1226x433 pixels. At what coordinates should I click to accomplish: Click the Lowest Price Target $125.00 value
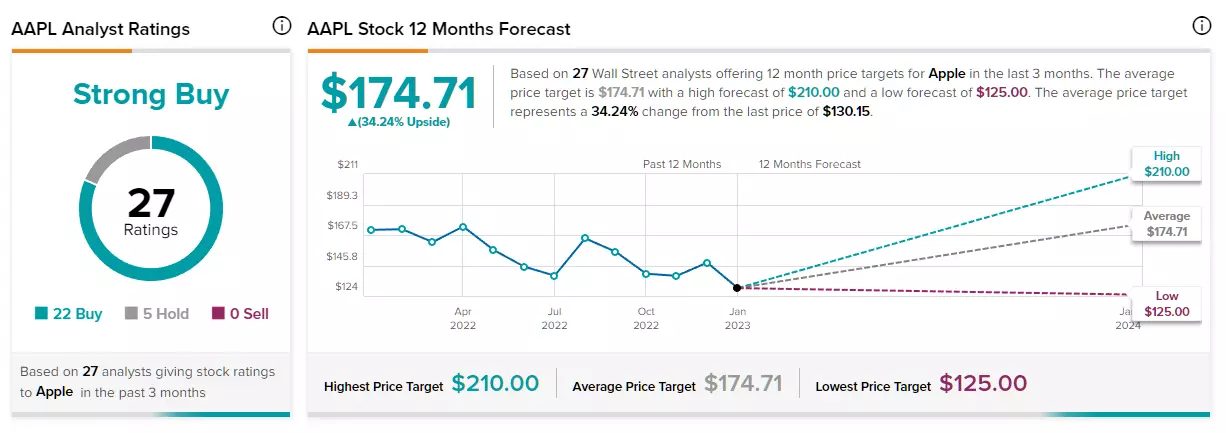[982, 383]
